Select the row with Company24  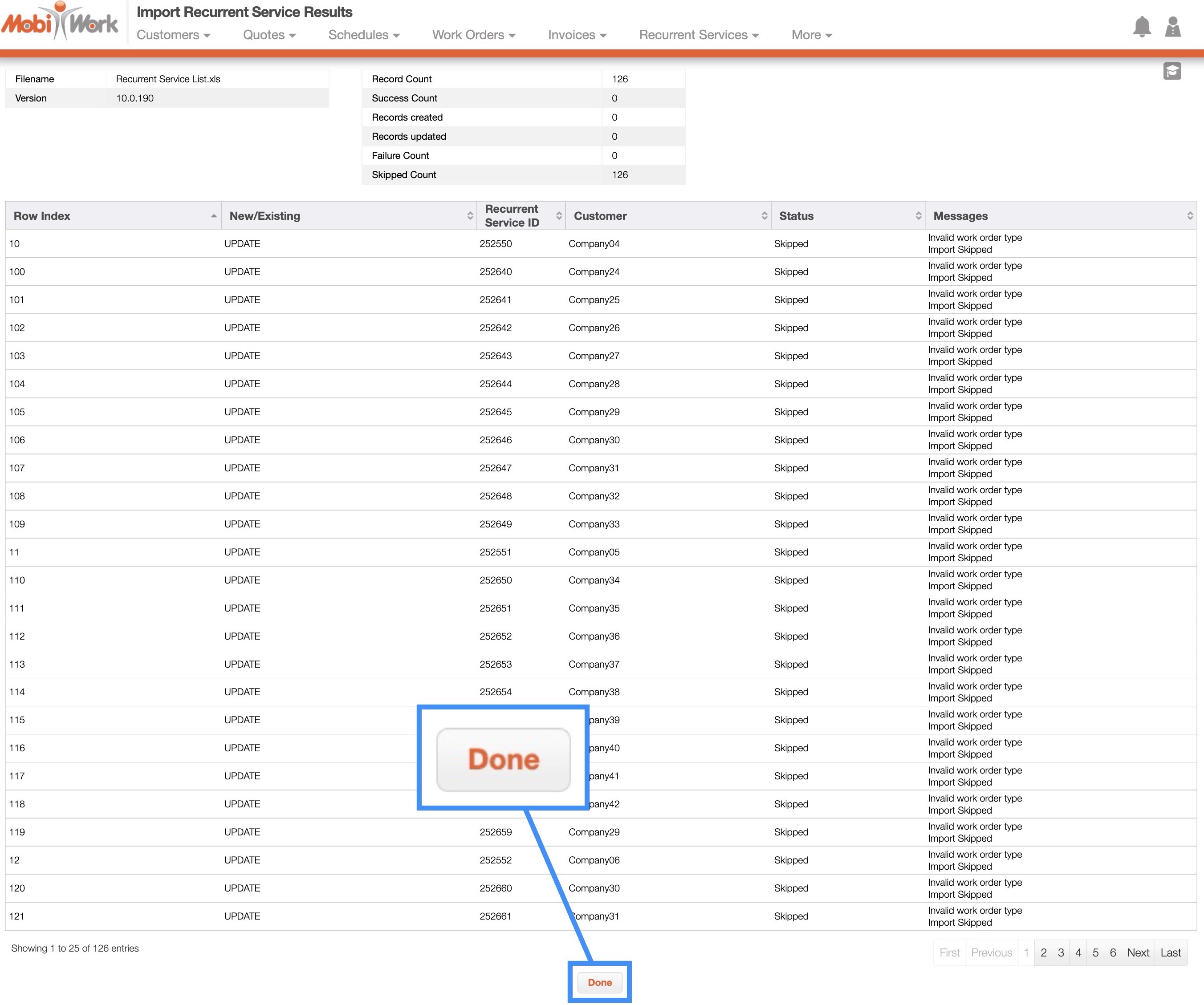pyautogui.click(x=594, y=272)
